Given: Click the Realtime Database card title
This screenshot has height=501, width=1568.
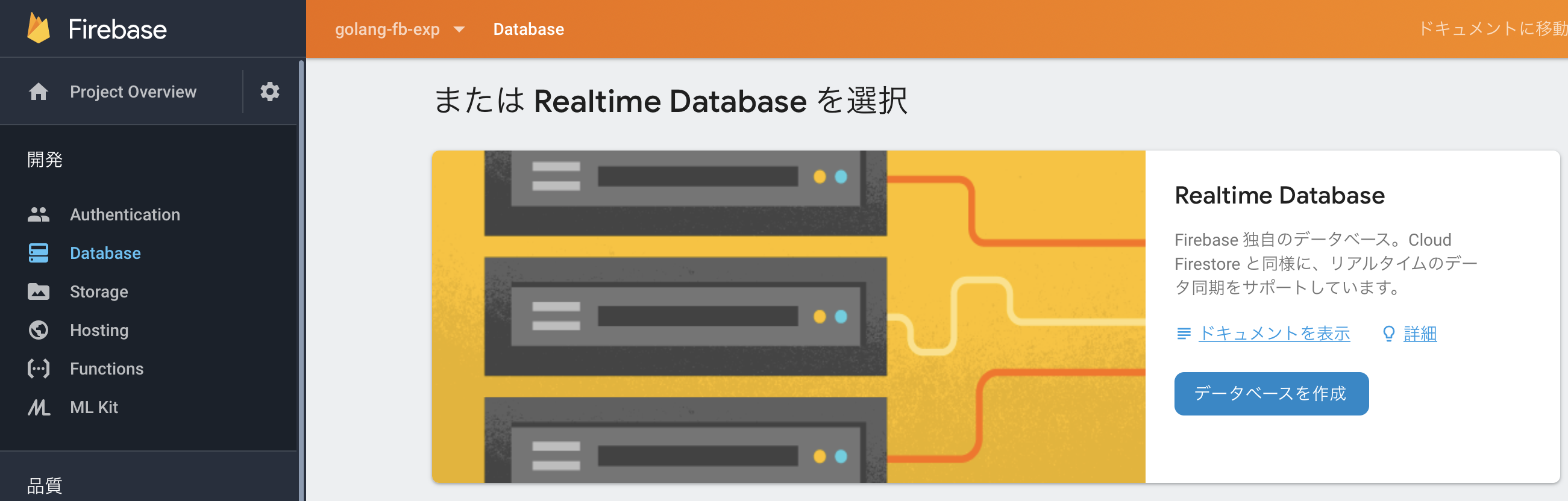Looking at the screenshot, I should (x=1279, y=195).
